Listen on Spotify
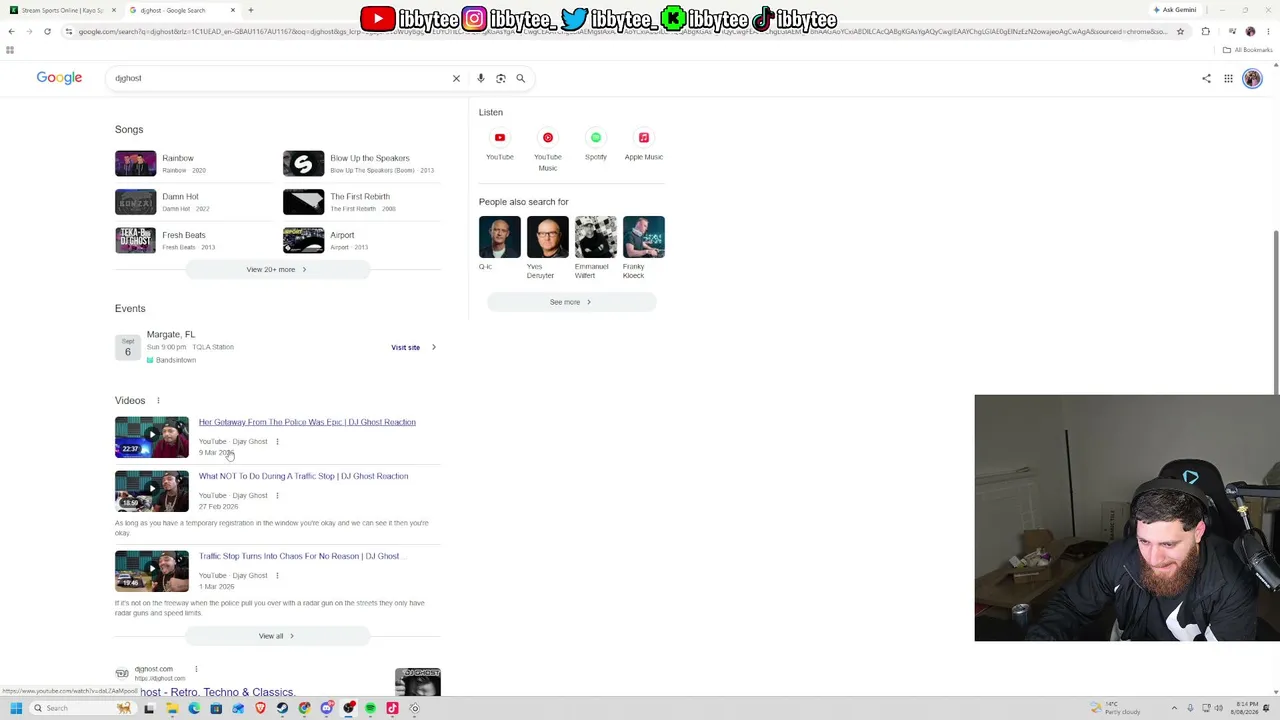 click(596, 144)
